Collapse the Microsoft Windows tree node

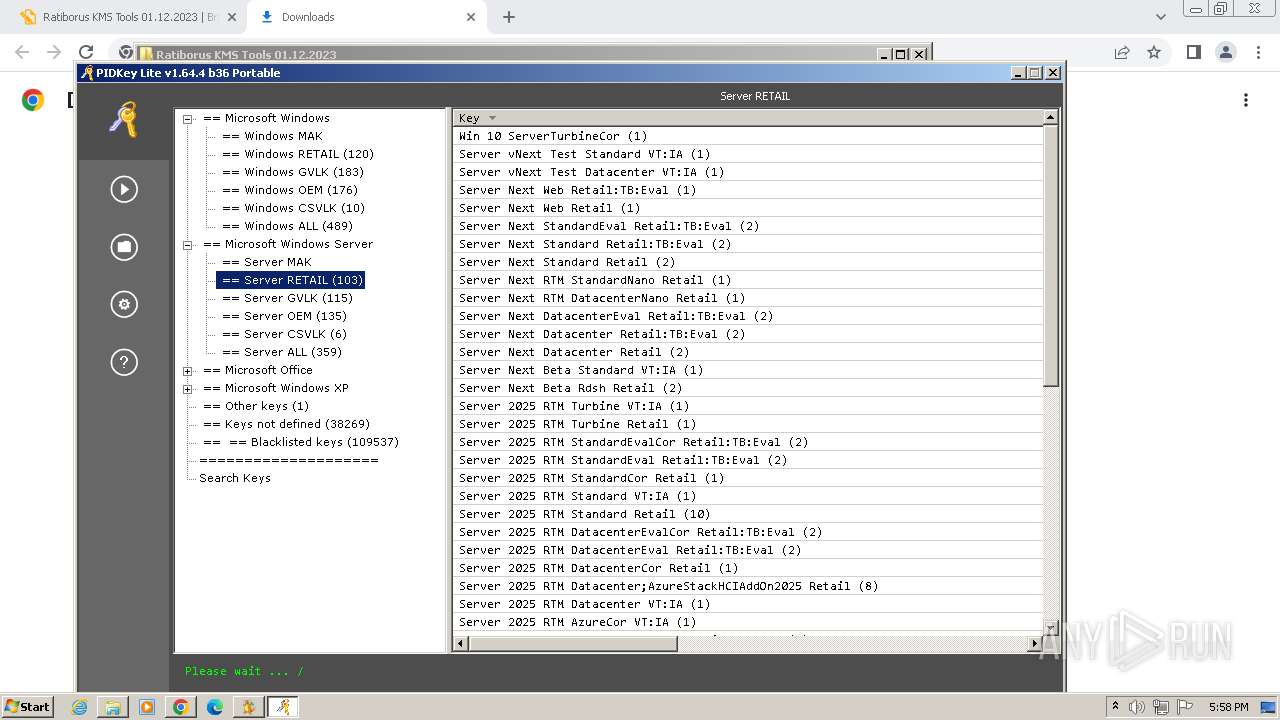[x=187, y=119]
